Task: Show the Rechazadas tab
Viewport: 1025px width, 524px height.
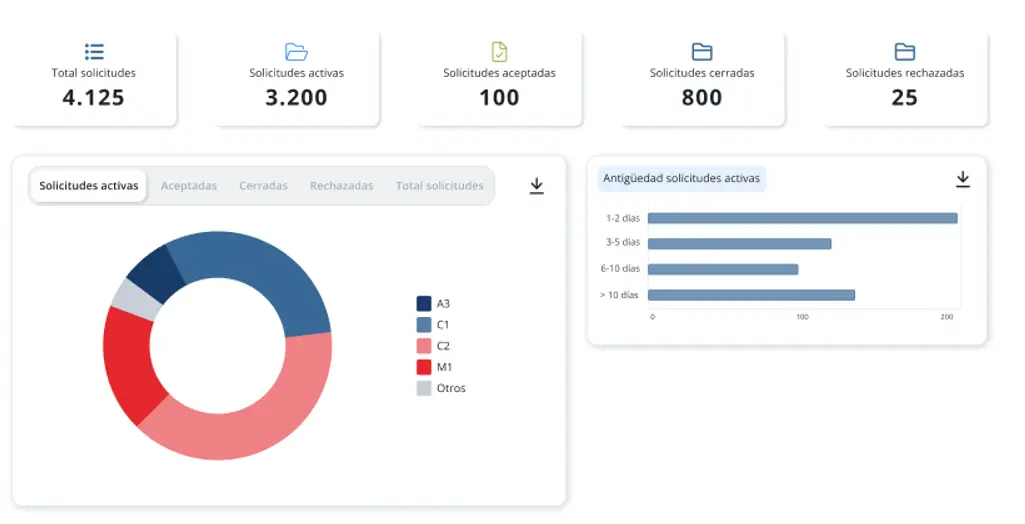Action: pos(341,186)
